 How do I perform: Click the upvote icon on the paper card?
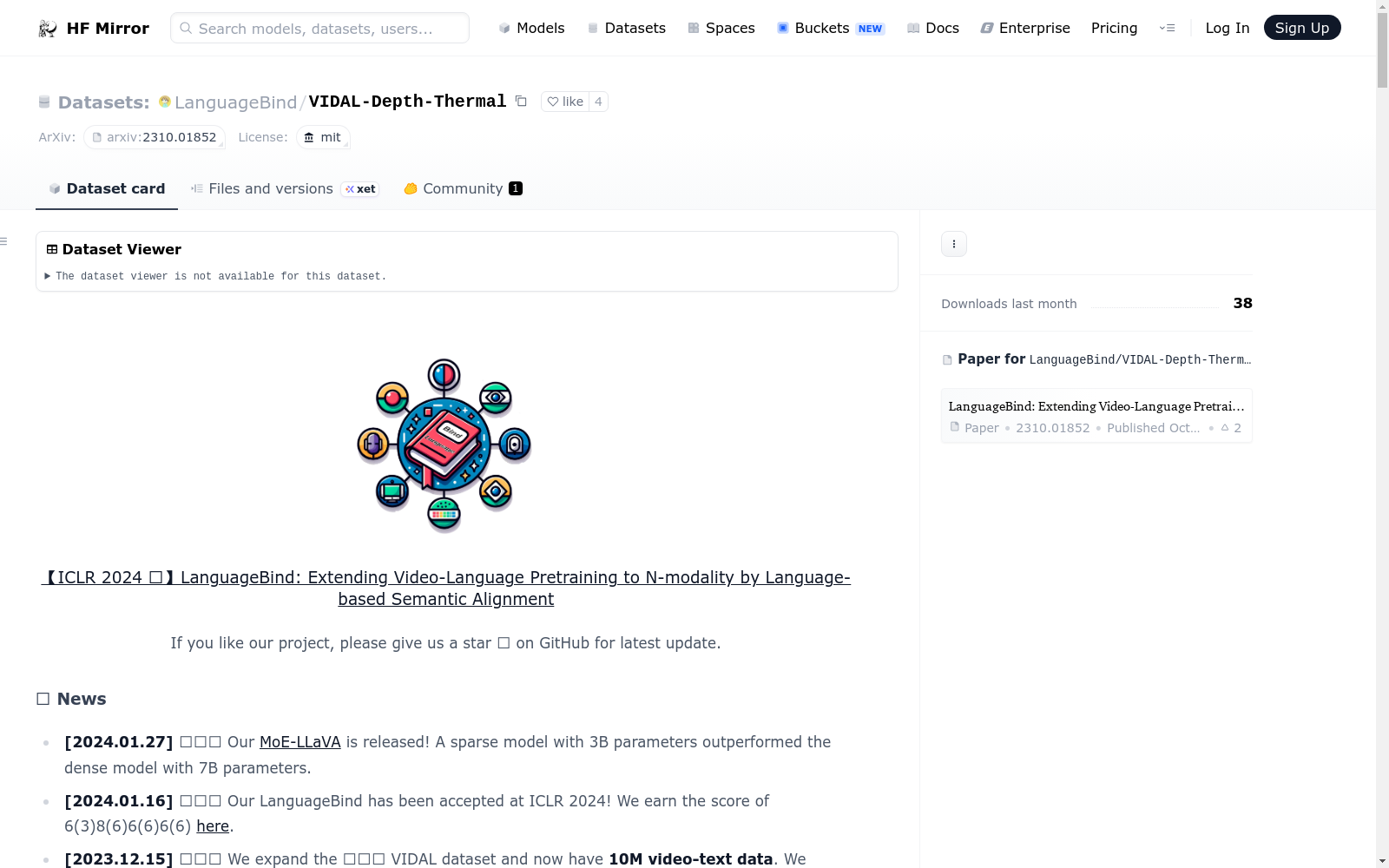click(1225, 427)
